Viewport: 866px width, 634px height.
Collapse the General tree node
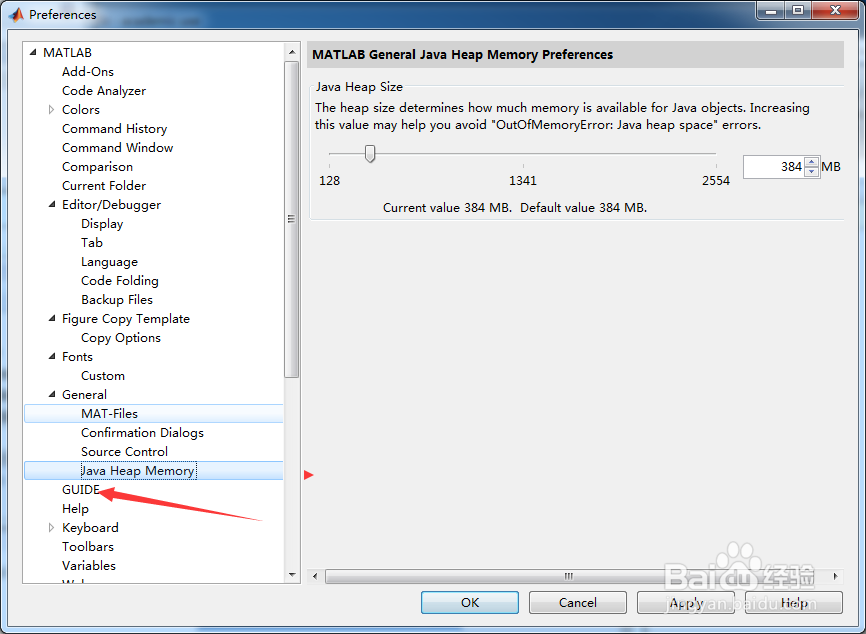click(52, 394)
